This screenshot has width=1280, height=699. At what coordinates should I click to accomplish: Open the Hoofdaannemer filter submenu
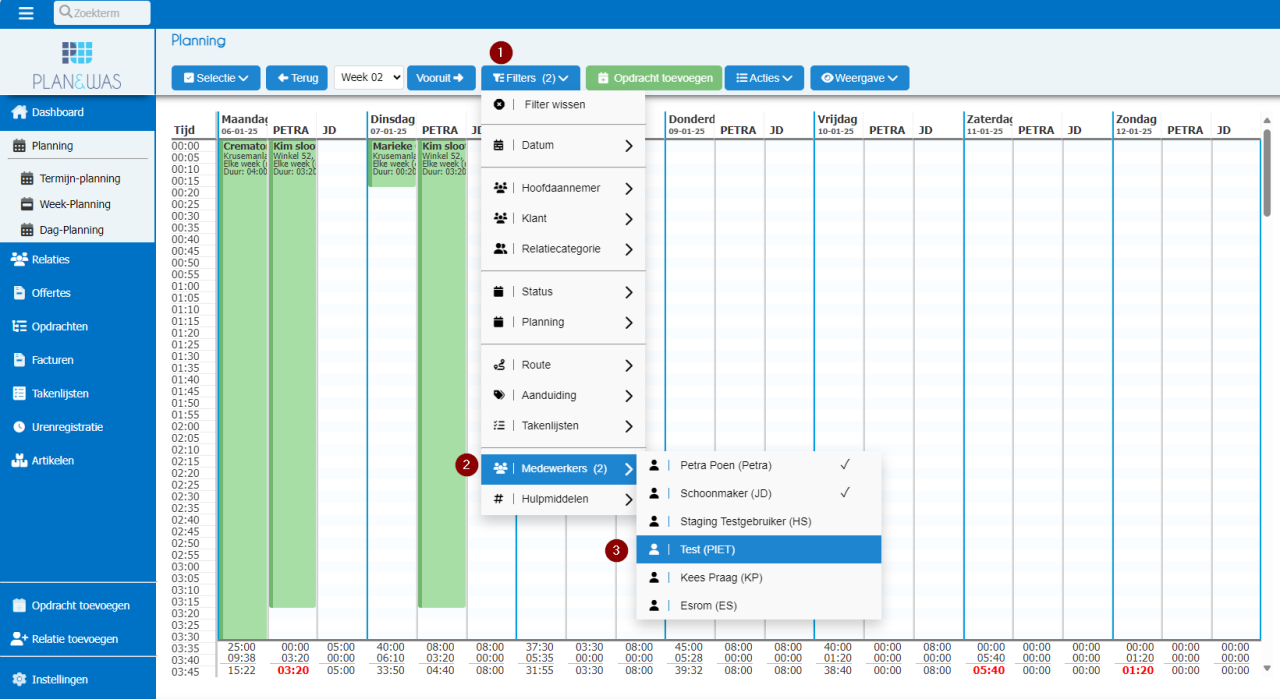(x=563, y=188)
